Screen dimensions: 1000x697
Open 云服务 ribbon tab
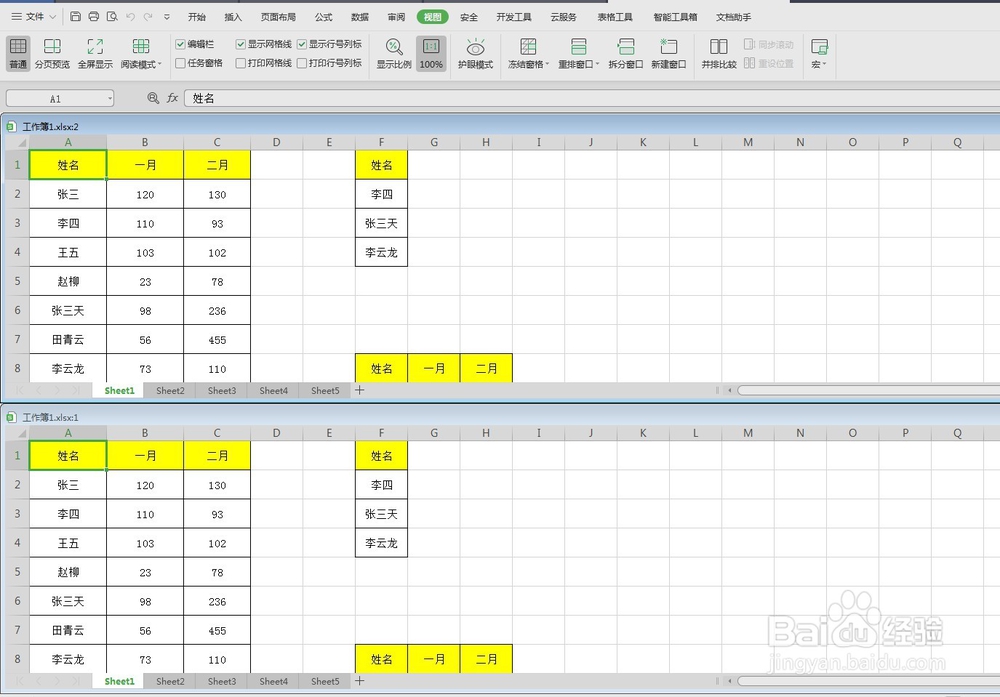tap(564, 17)
